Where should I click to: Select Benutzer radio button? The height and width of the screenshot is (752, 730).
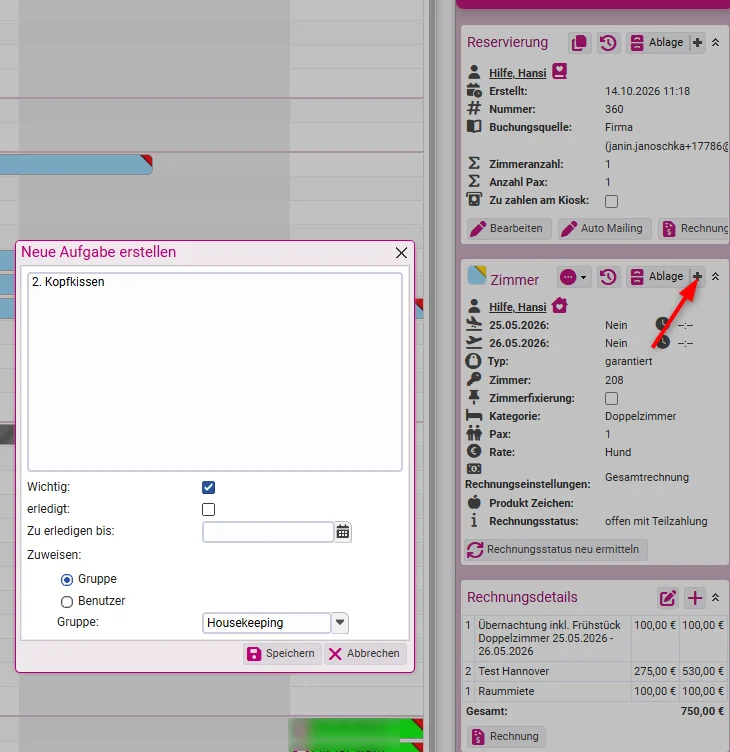67,601
